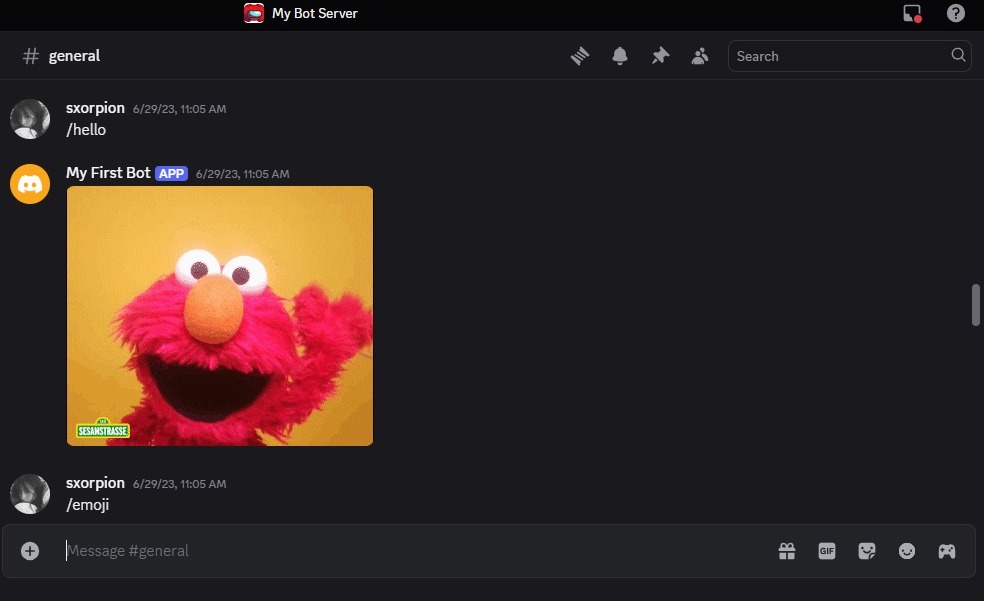Viewport: 984px width, 601px height.
Task: Open the Elmo waving GIF image
Action: click(220, 316)
